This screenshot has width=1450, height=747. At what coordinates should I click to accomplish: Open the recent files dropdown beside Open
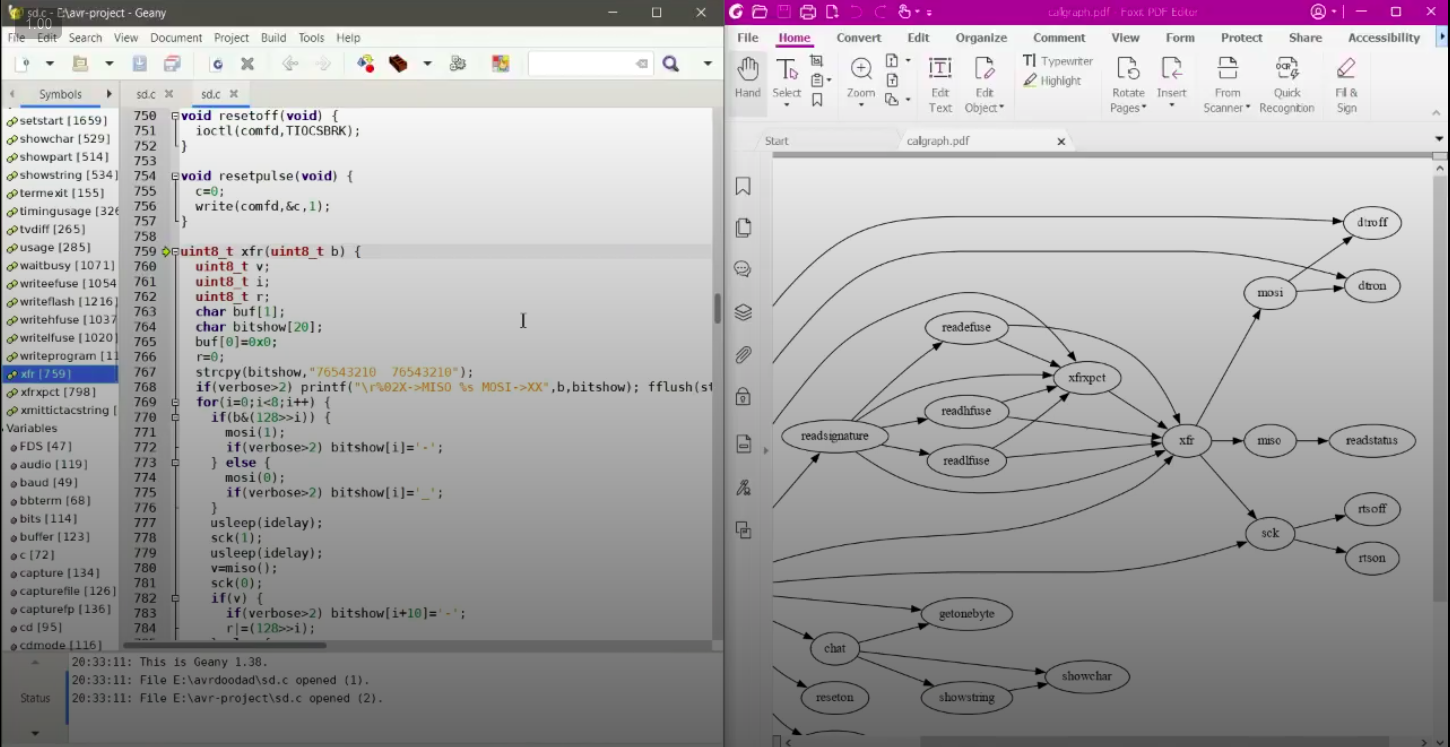tap(108, 64)
